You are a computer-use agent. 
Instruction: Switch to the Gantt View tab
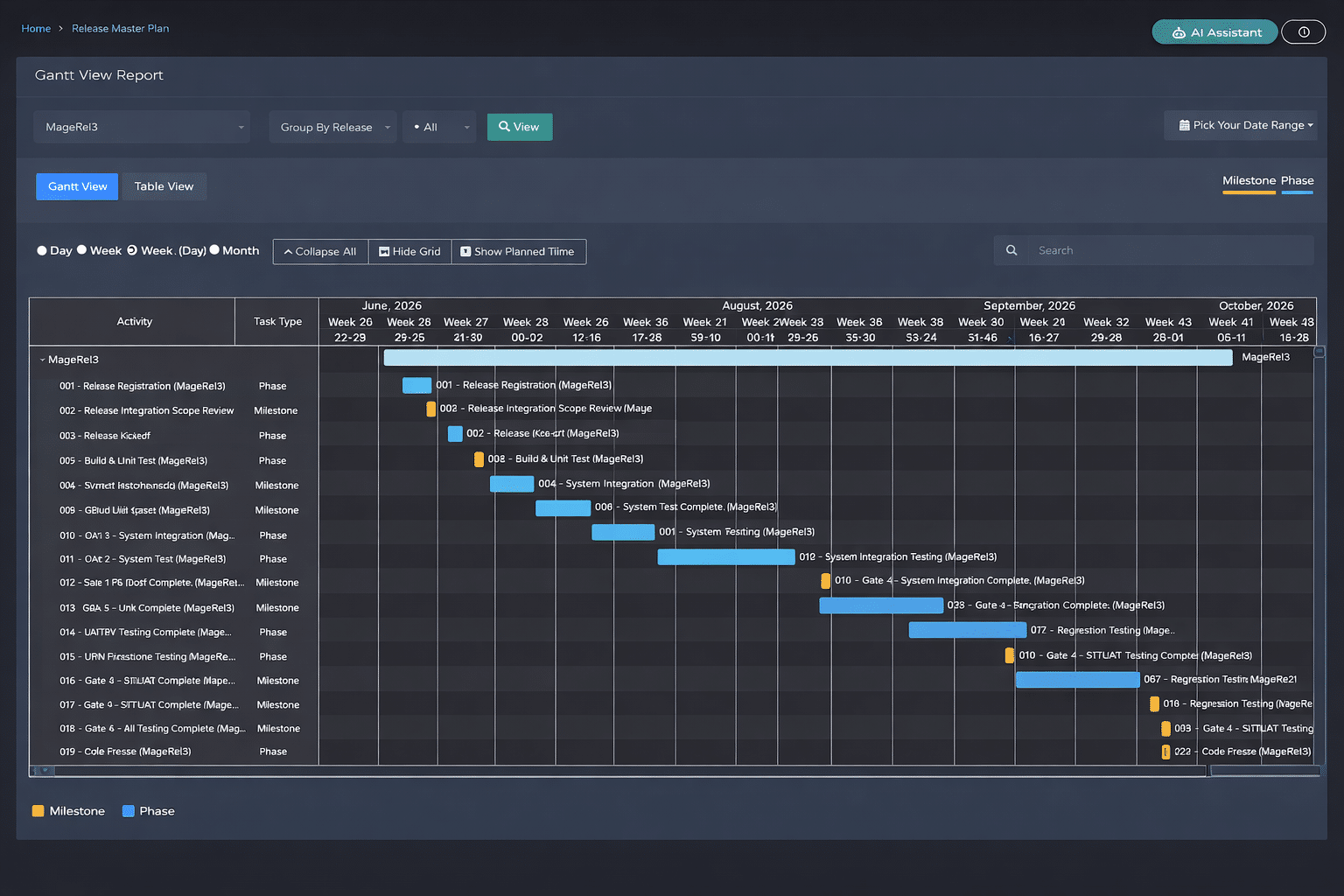pos(77,186)
